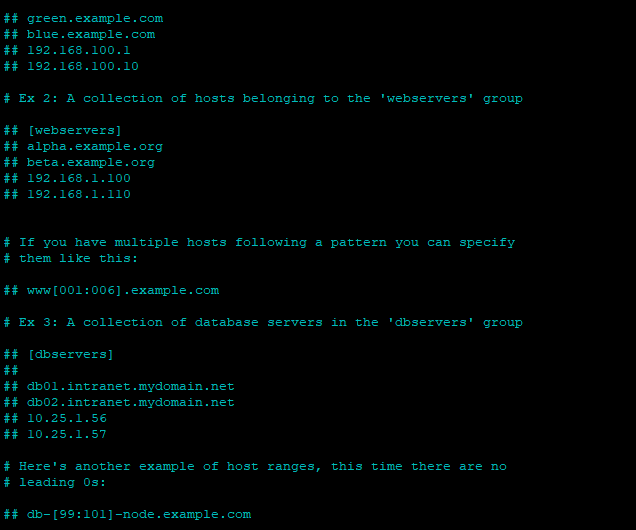Click the 192.168.1.100 address line

coord(67,178)
